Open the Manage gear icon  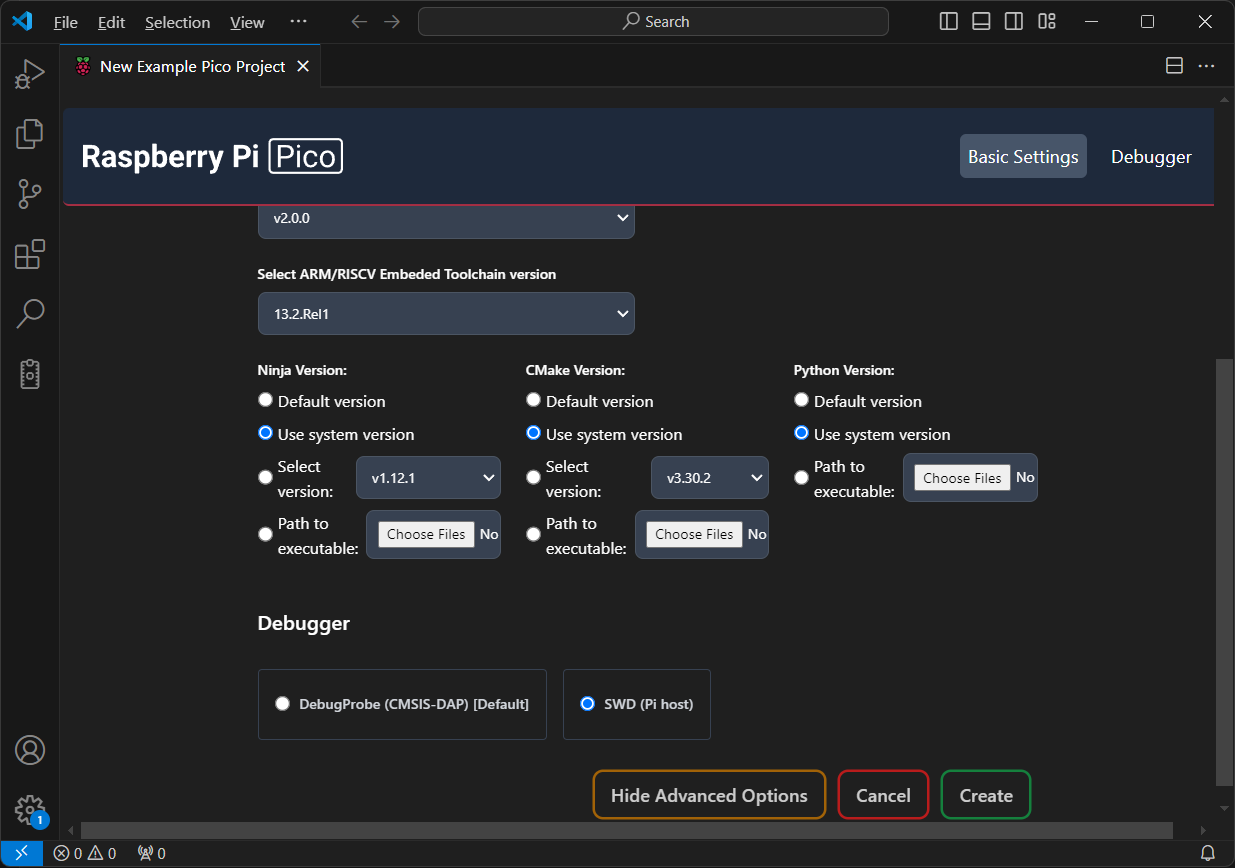30,809
